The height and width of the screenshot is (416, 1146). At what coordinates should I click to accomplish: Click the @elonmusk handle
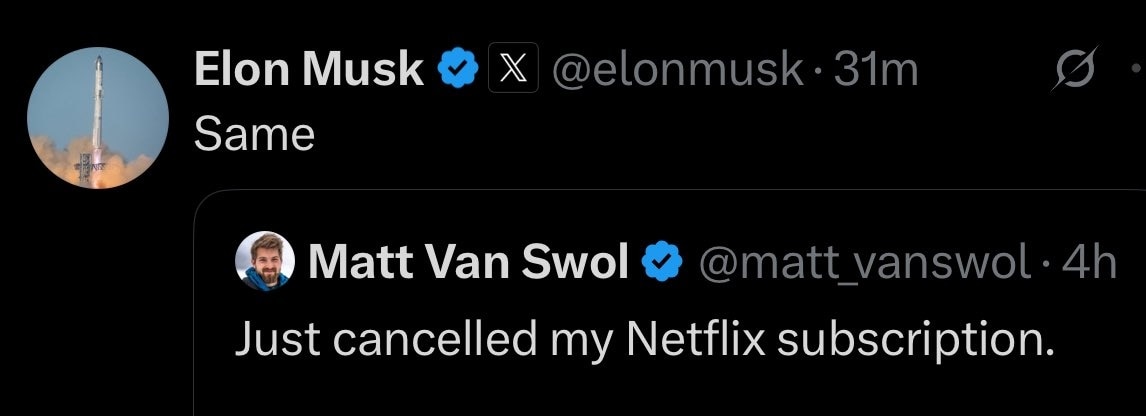coord(678,70)
